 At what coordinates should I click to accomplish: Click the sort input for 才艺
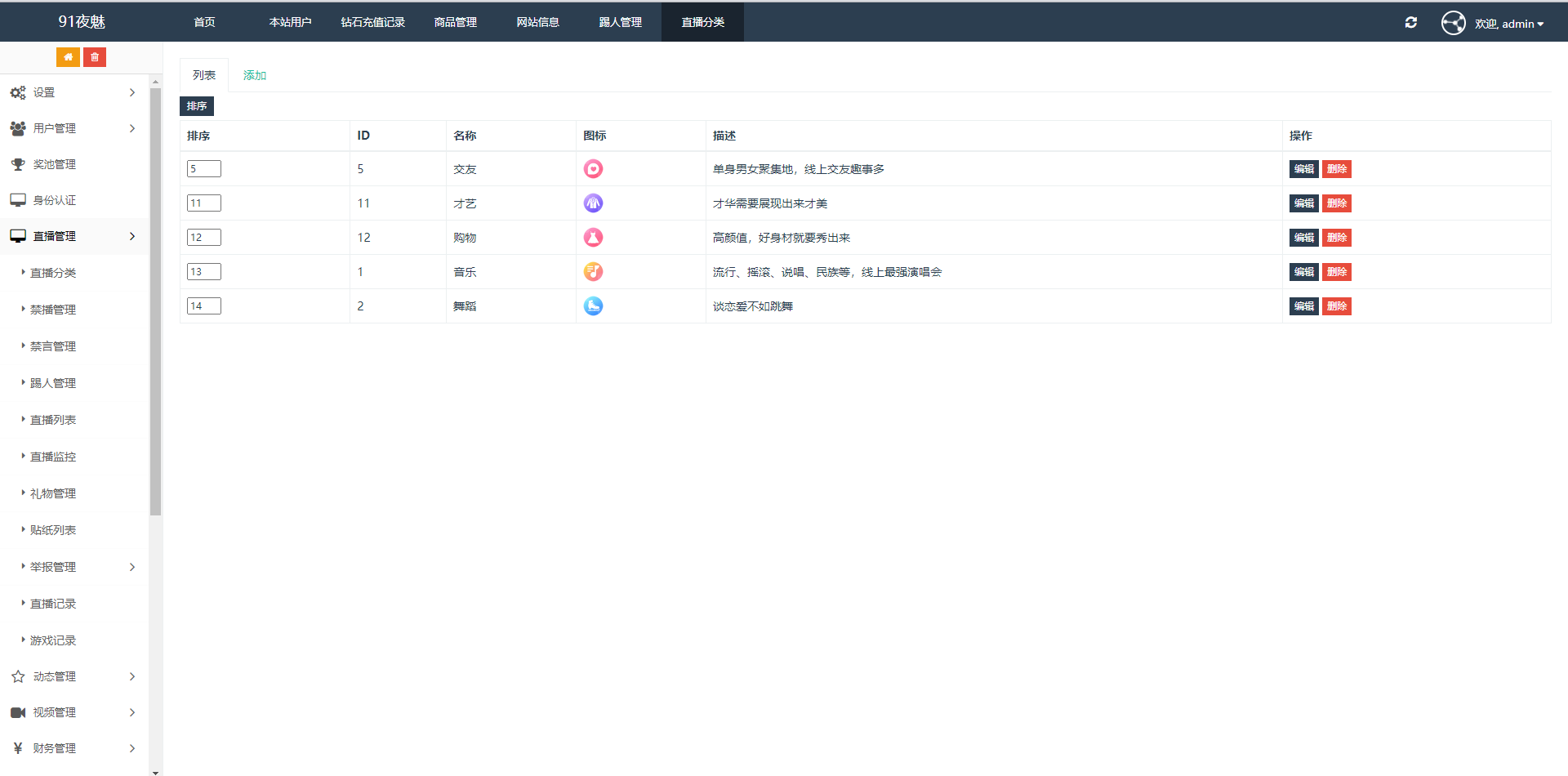203,203
